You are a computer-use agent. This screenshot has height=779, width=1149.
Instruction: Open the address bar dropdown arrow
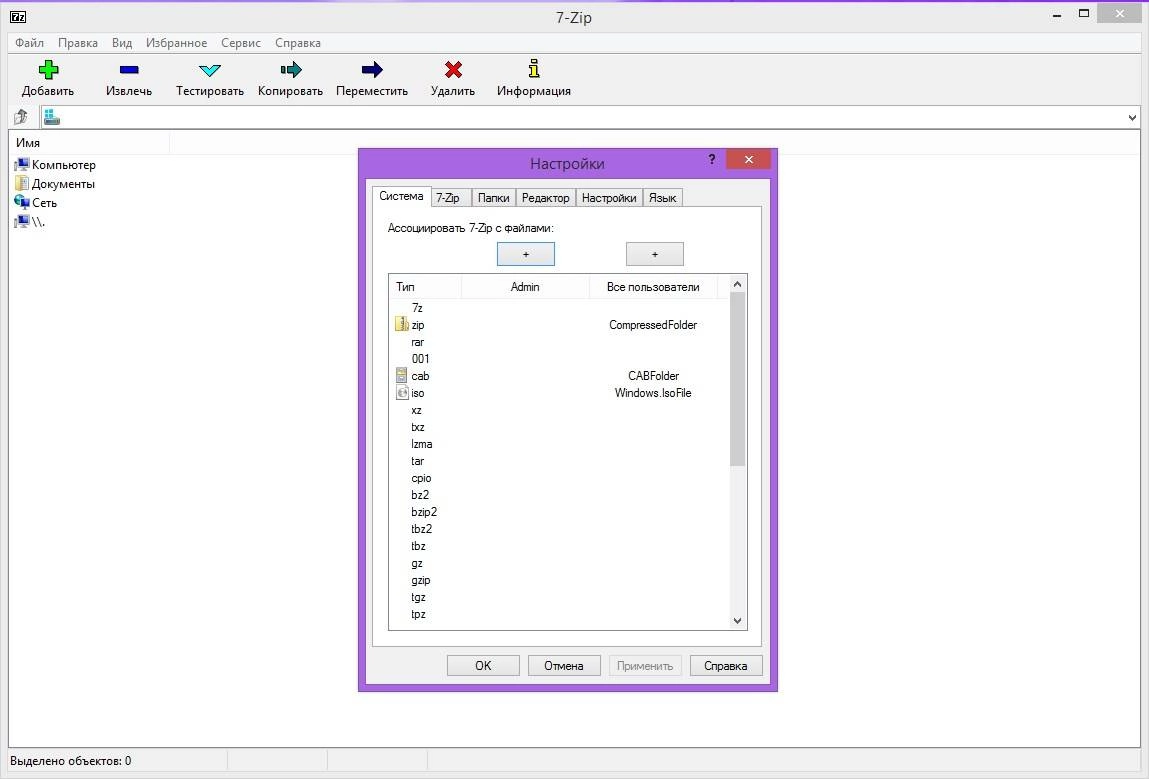coord(1132,117)
